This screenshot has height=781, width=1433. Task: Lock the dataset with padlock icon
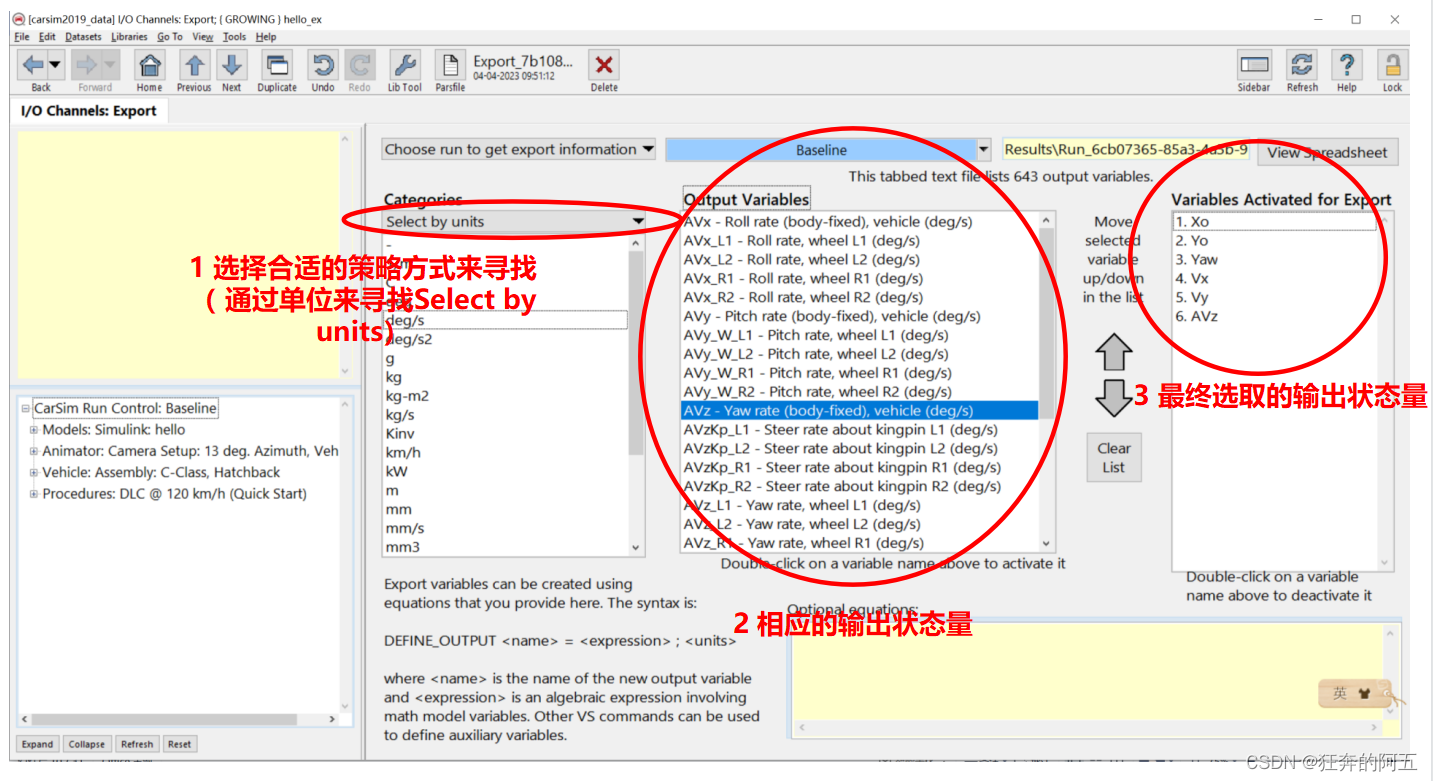(1392, 65)
